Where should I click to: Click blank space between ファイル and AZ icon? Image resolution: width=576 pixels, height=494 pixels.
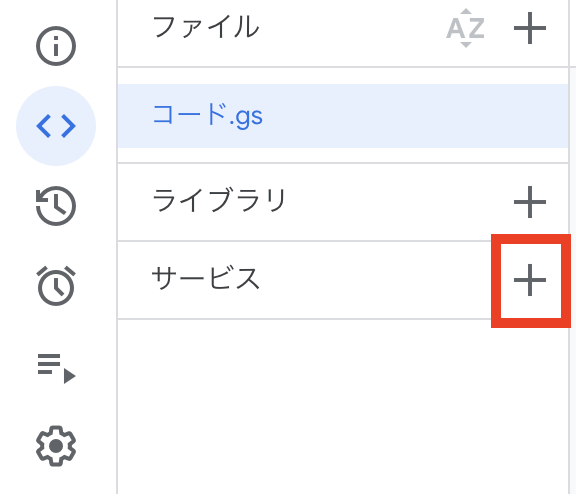[353, 28]
